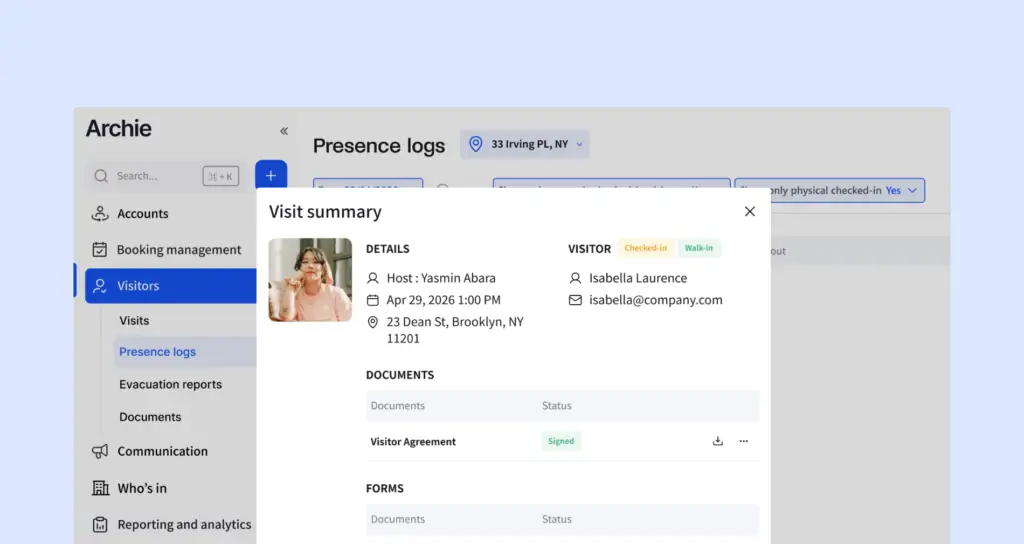Viewport: 1024px width, 544px height.
Task: Click the Checked-in visitor badge
Action: 645,248
